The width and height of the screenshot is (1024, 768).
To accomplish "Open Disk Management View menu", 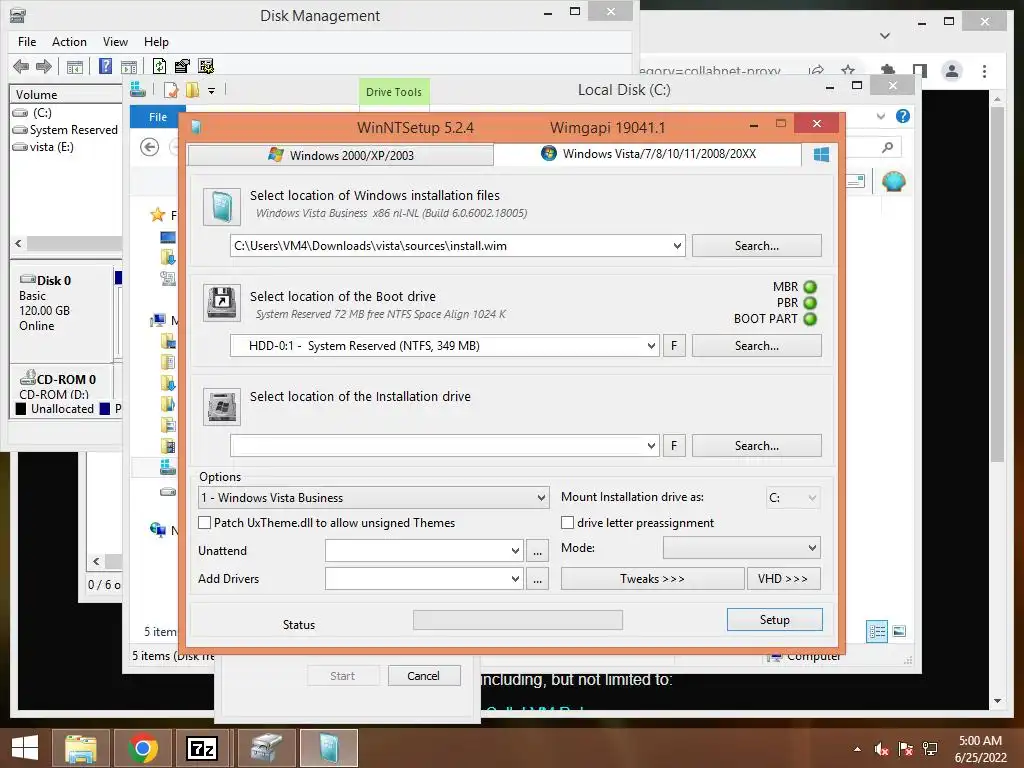I will (x=115, y=42).
